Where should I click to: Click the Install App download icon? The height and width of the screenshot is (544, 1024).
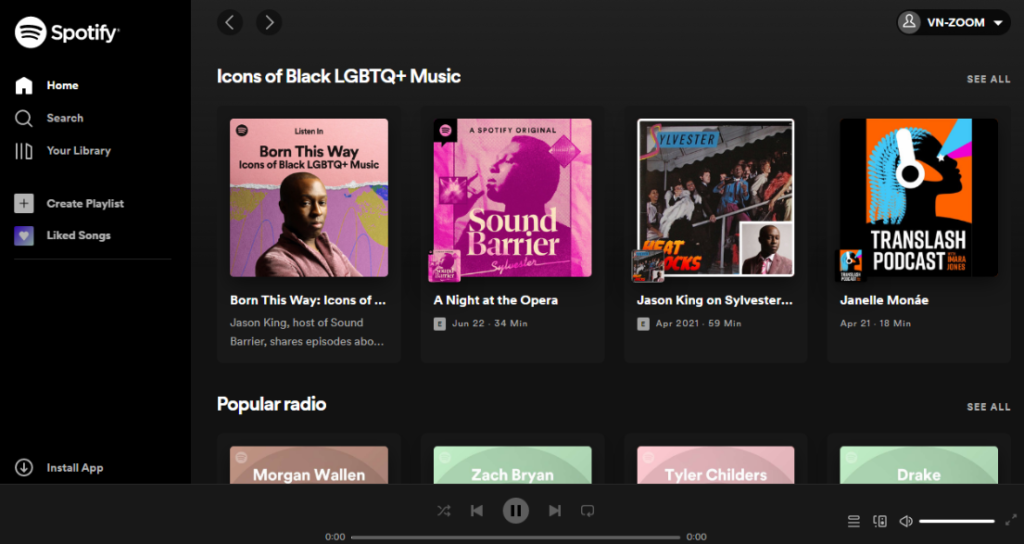pyautogui.click(x=24, y=468)
